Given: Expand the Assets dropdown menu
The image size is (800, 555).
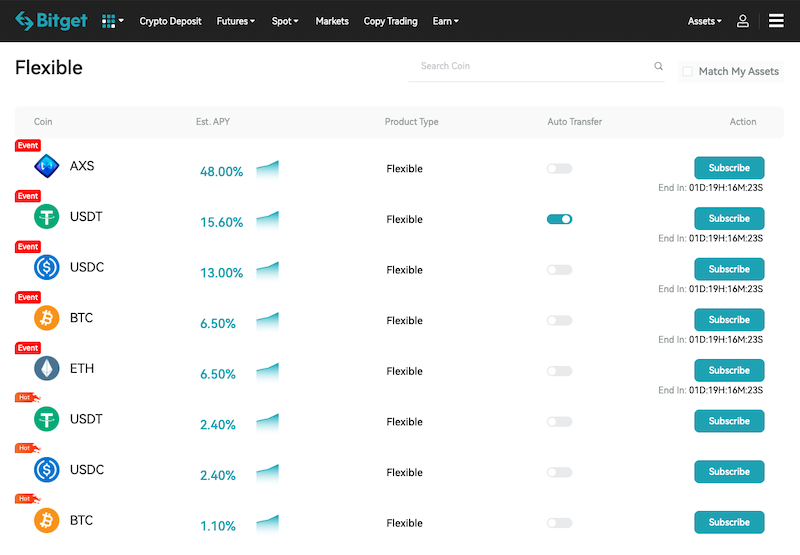Looking at the screenshot, I should tap(705, 21).
